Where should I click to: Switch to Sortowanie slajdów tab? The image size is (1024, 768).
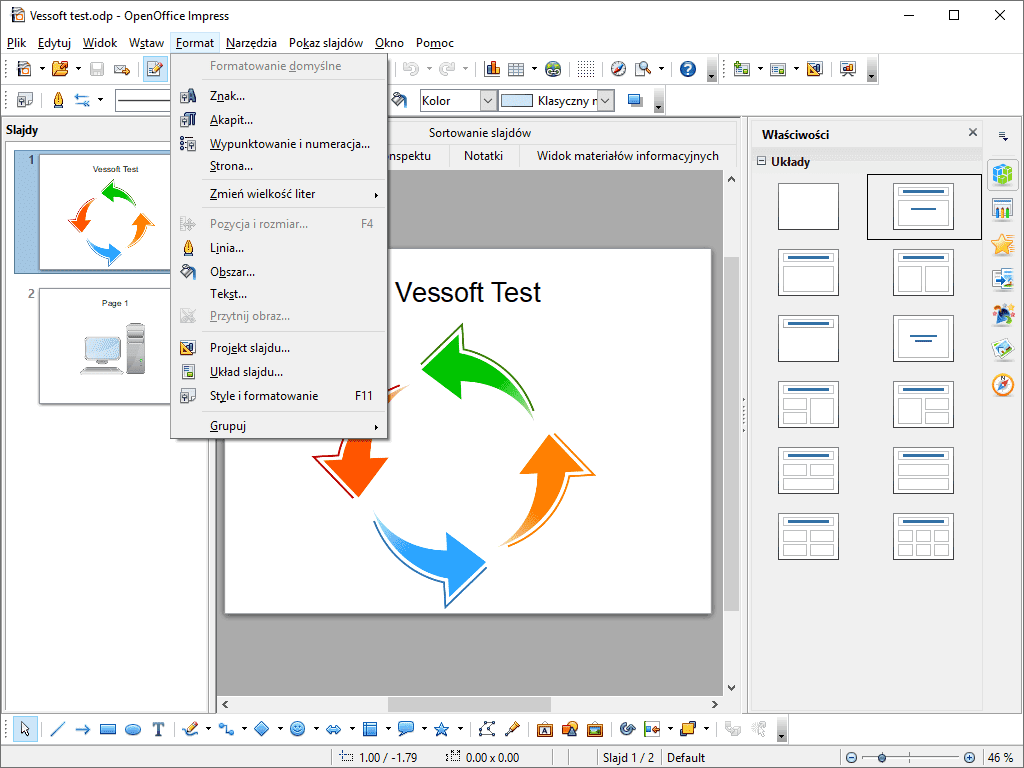[x=479, y=133]
